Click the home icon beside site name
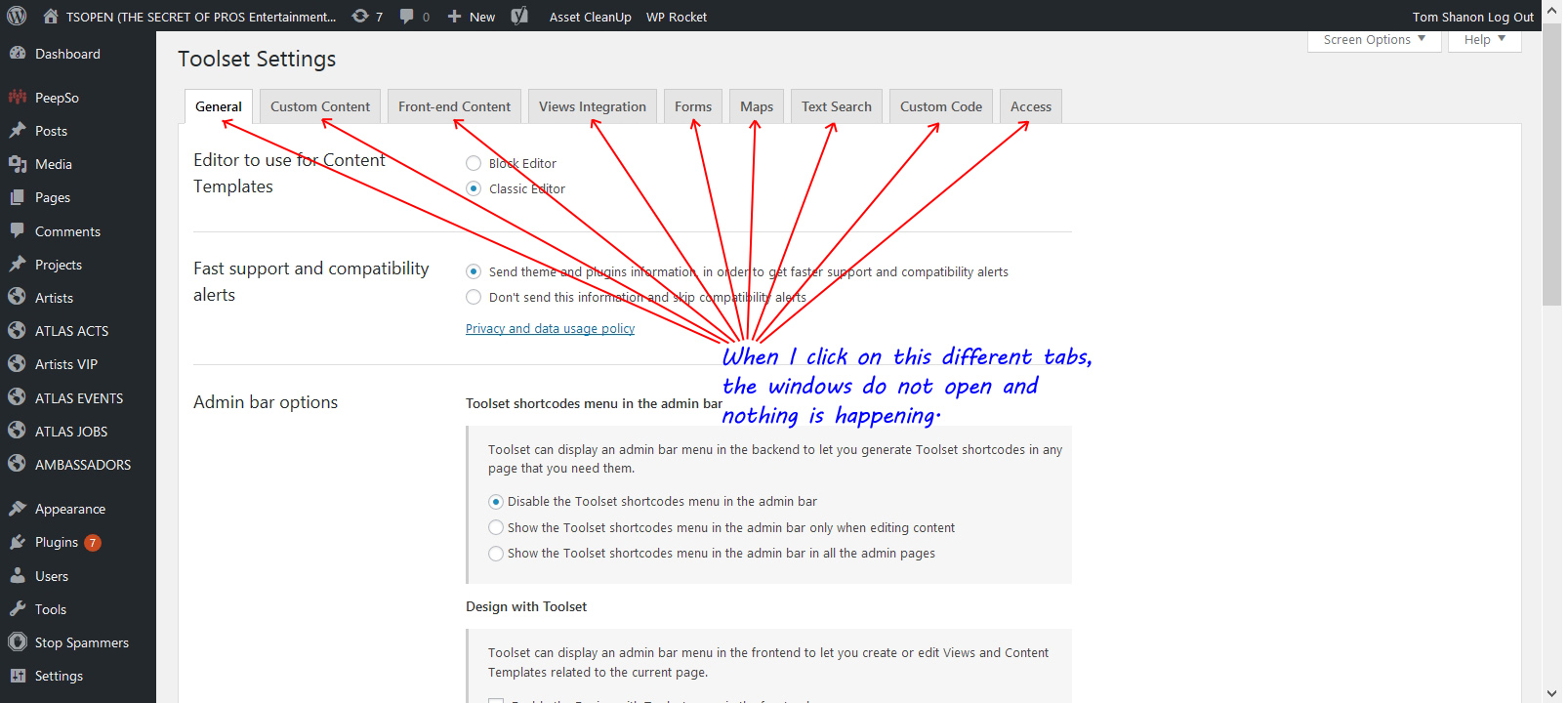 click(x=51, y=17)
